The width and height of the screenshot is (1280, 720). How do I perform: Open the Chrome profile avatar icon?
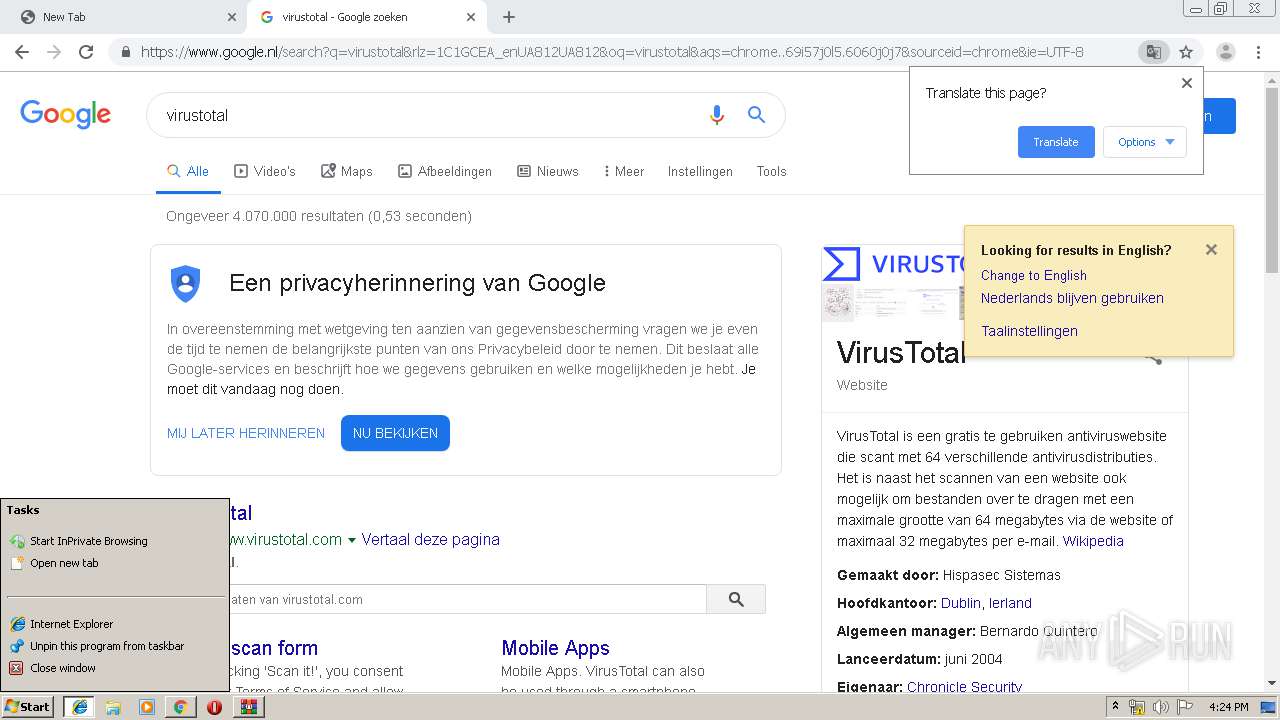coord(1225,52)
